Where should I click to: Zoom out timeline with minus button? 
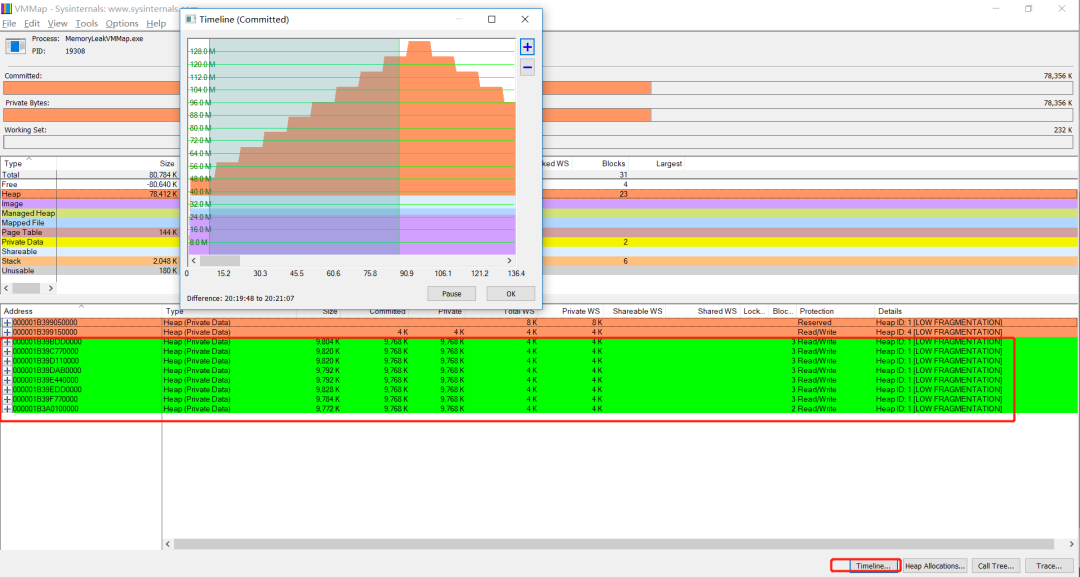click(x=527, y=67)
